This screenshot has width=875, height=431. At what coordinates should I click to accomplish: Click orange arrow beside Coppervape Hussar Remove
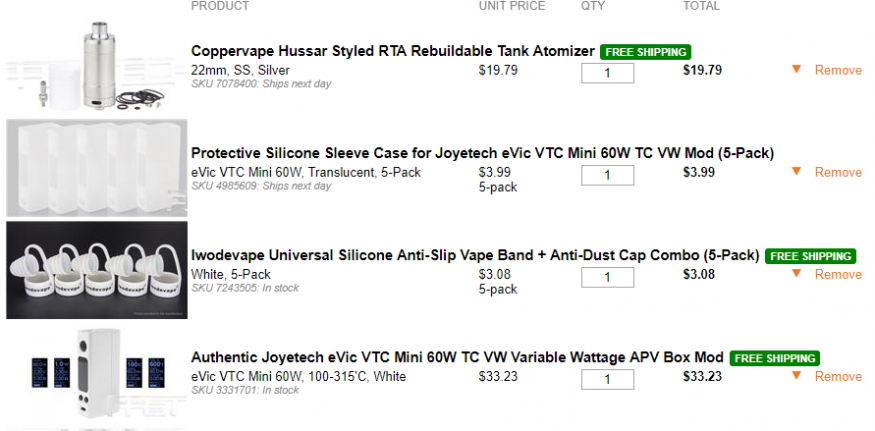[x=796, y=70]
